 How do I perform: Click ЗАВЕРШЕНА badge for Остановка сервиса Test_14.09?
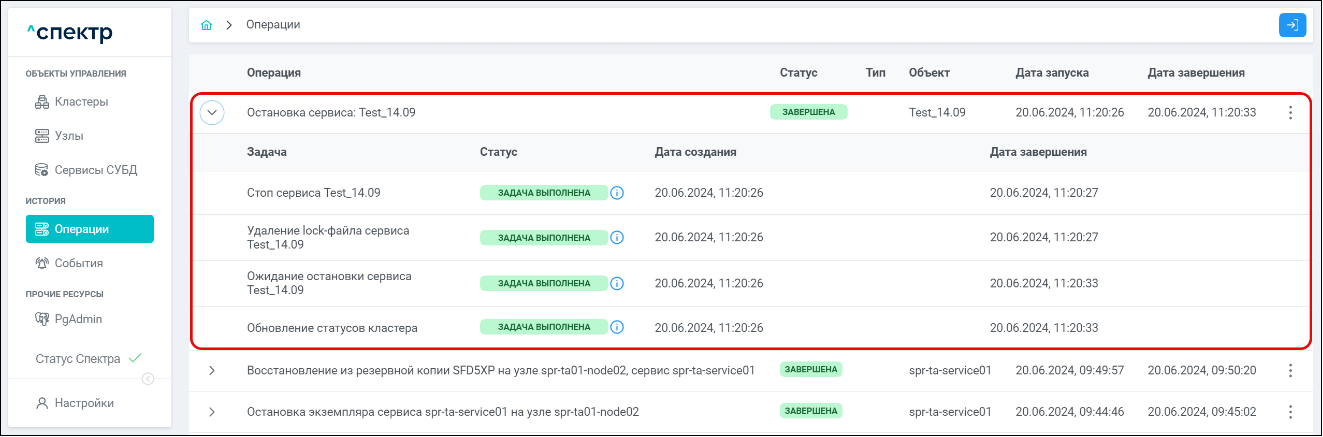809,112
